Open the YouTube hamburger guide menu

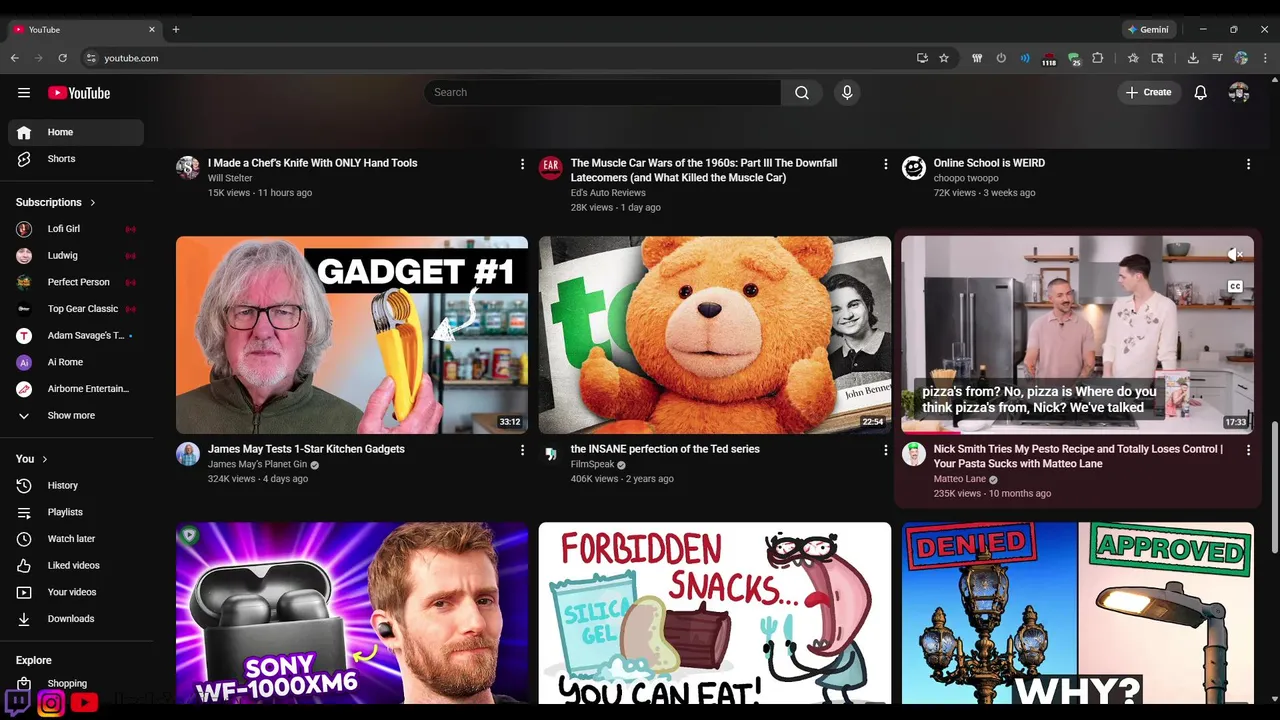point(24,93)
